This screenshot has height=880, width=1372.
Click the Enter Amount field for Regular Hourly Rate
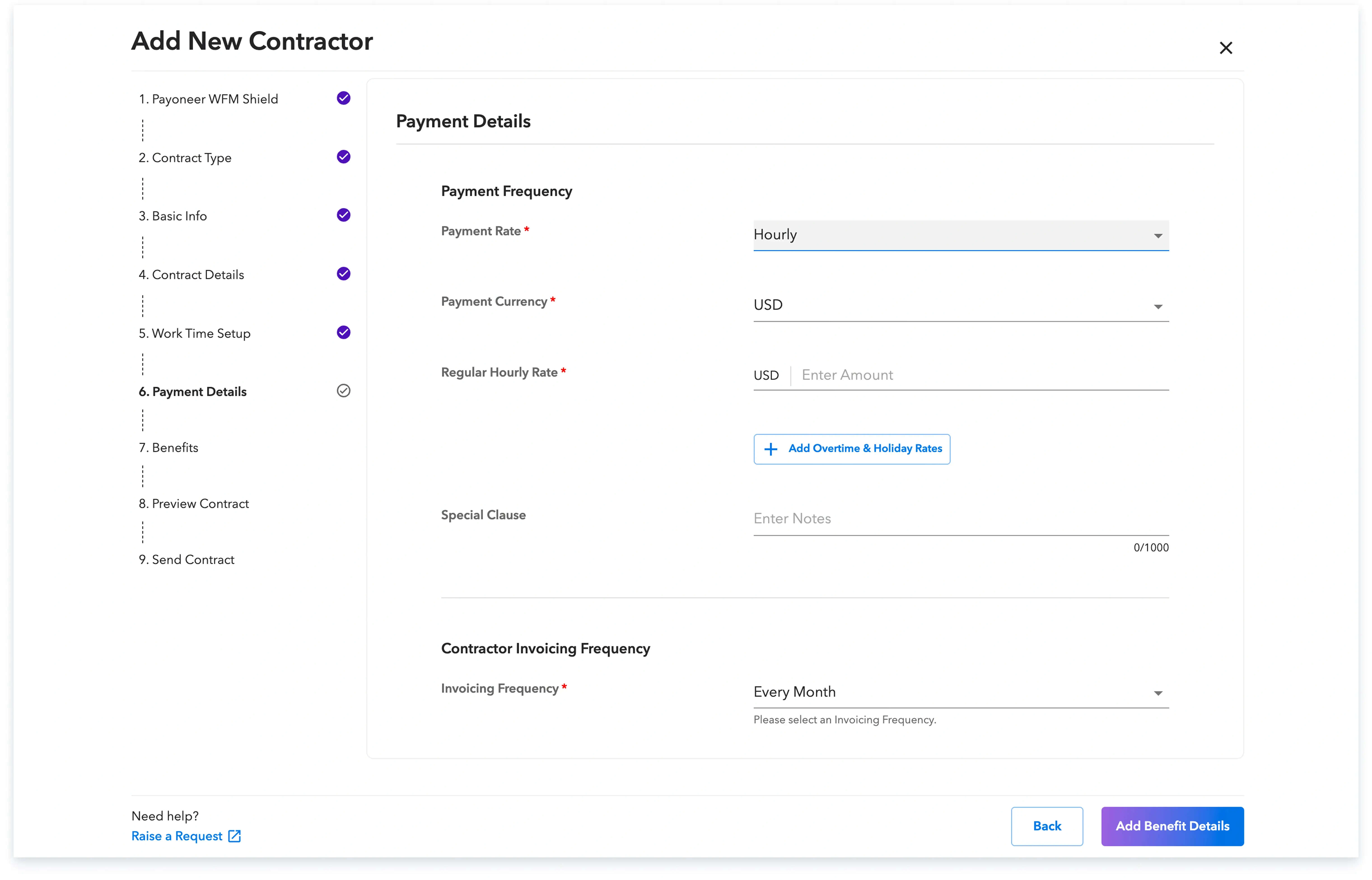click(914, 375)
